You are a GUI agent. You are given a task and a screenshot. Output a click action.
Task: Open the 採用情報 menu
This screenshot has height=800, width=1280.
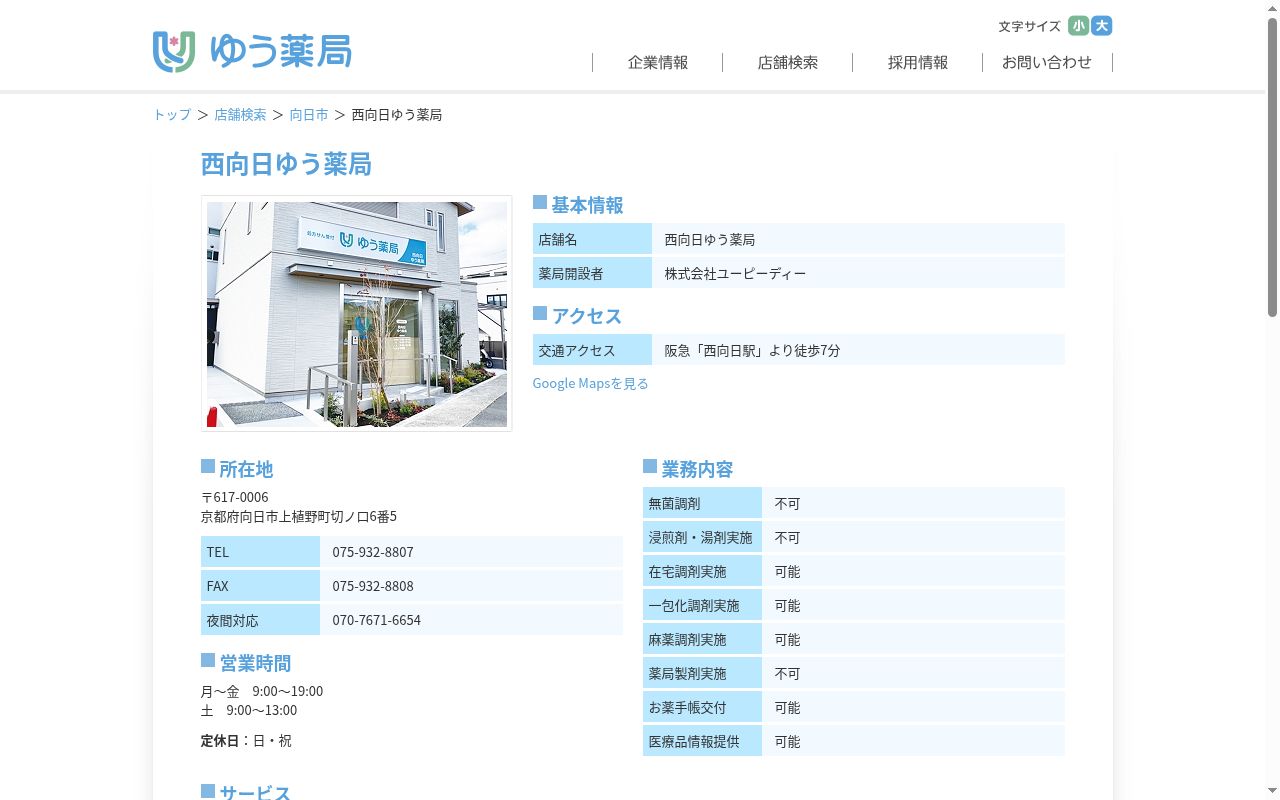point(918,62)
